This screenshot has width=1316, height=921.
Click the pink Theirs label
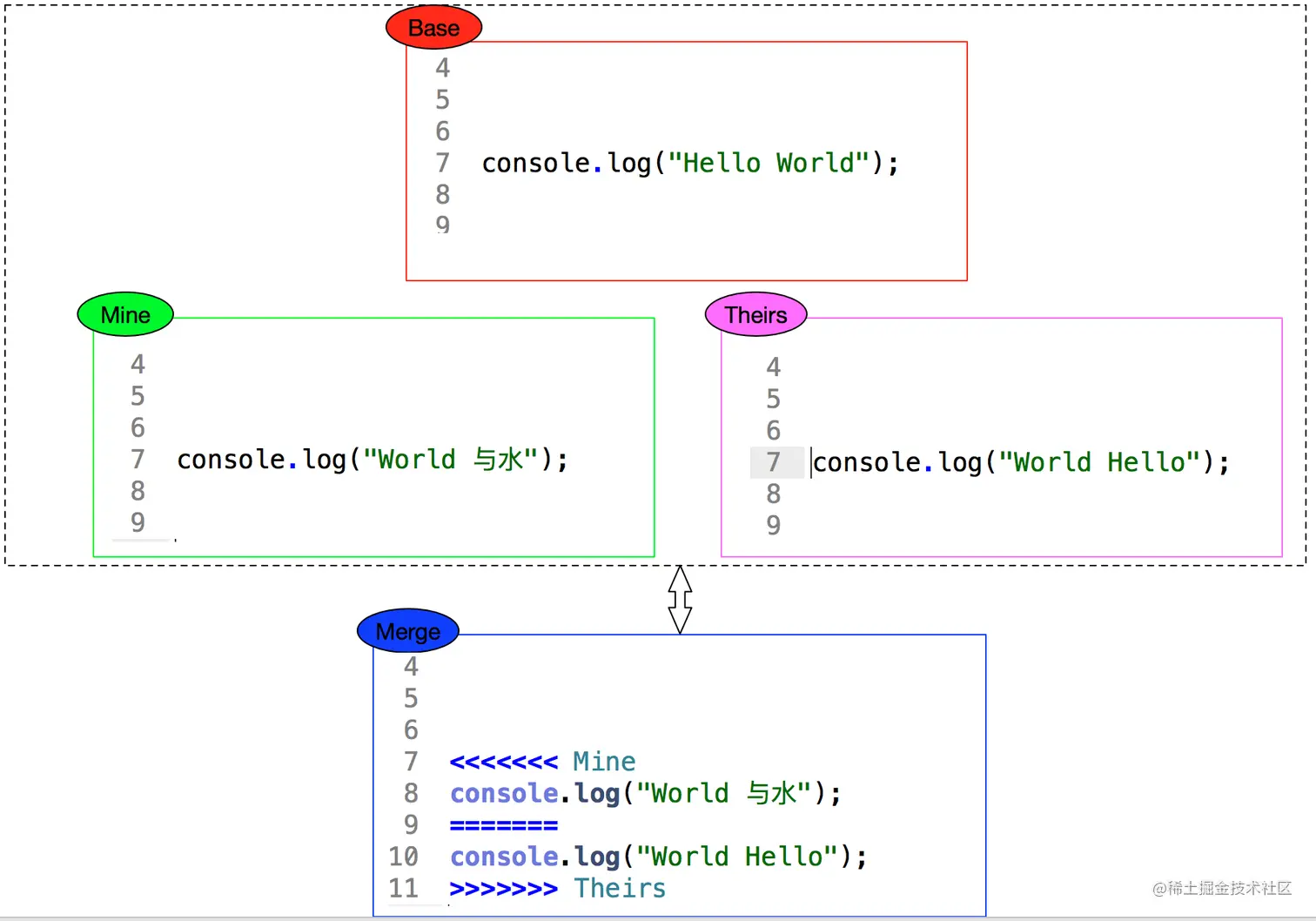coord(755,314)
